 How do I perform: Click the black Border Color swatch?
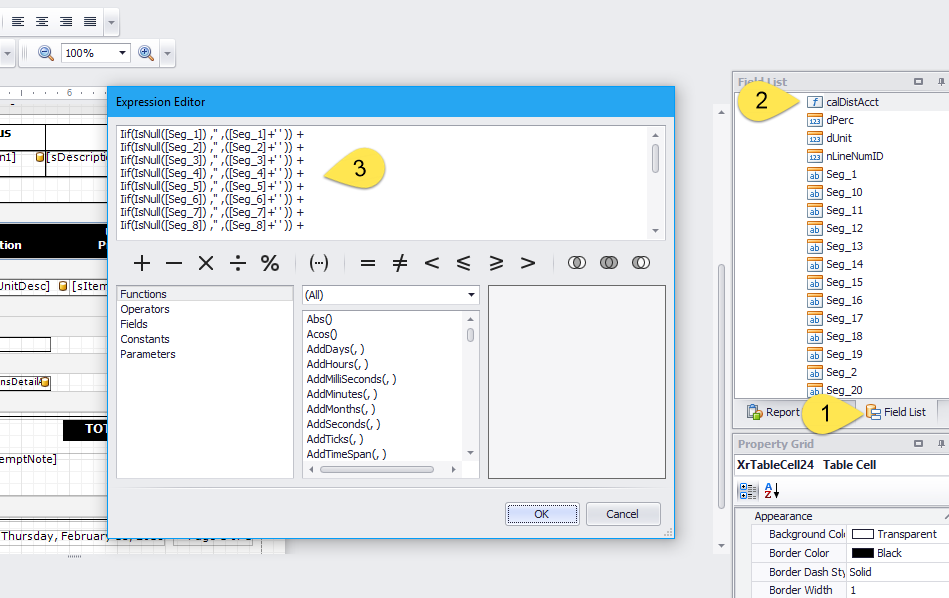[862, 553]
